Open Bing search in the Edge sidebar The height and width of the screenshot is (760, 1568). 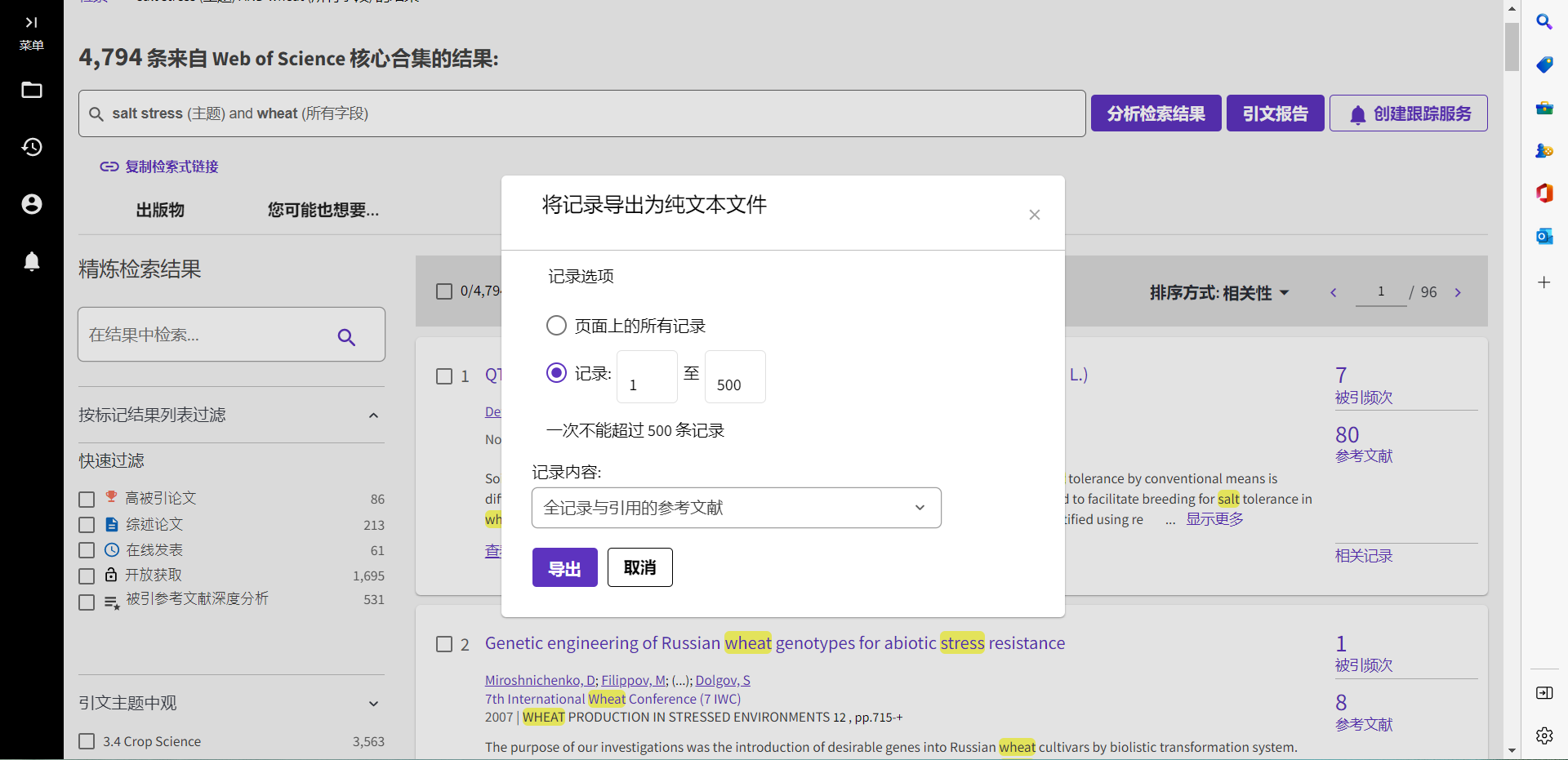pos(1544,22)
